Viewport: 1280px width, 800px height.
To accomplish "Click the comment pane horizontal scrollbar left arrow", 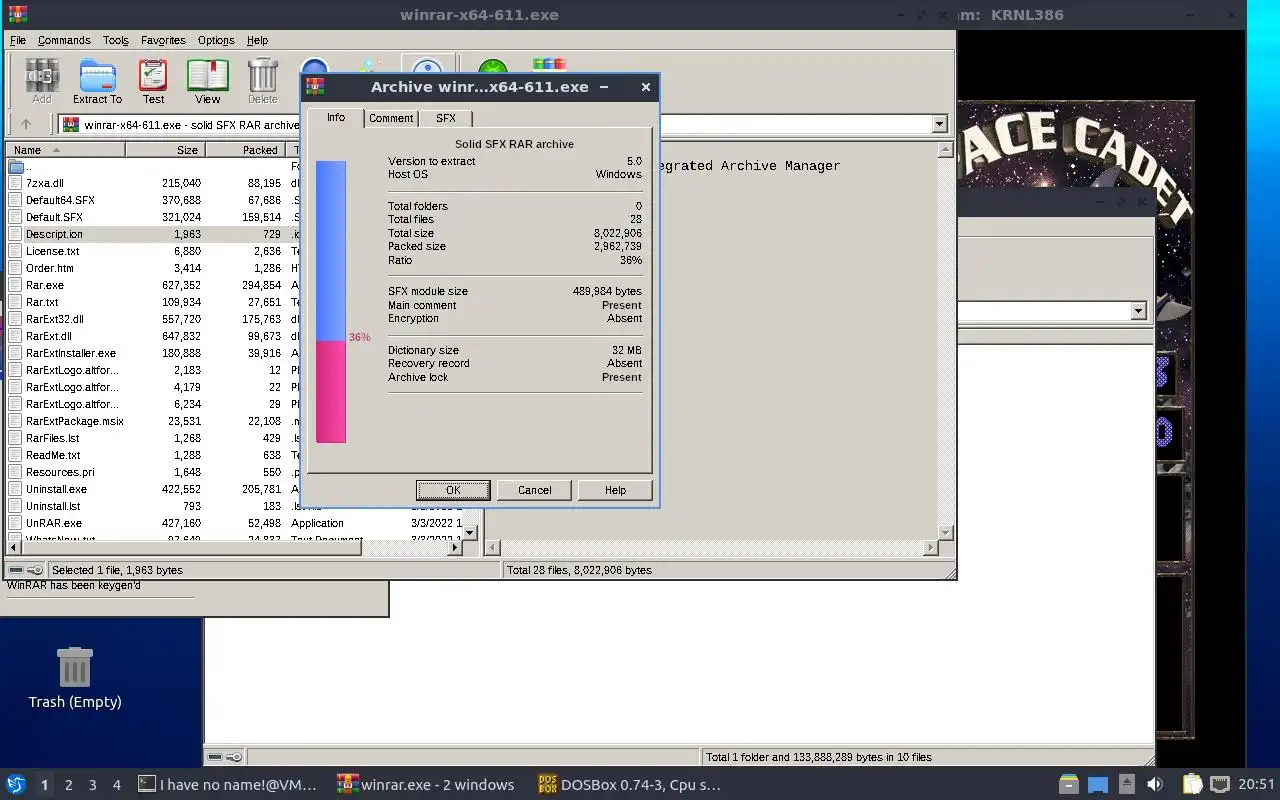I will click(x=493, y=548).
